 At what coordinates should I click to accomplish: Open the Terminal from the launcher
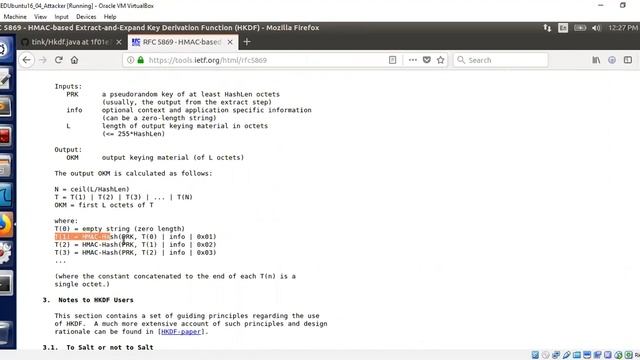coord(5,283)
